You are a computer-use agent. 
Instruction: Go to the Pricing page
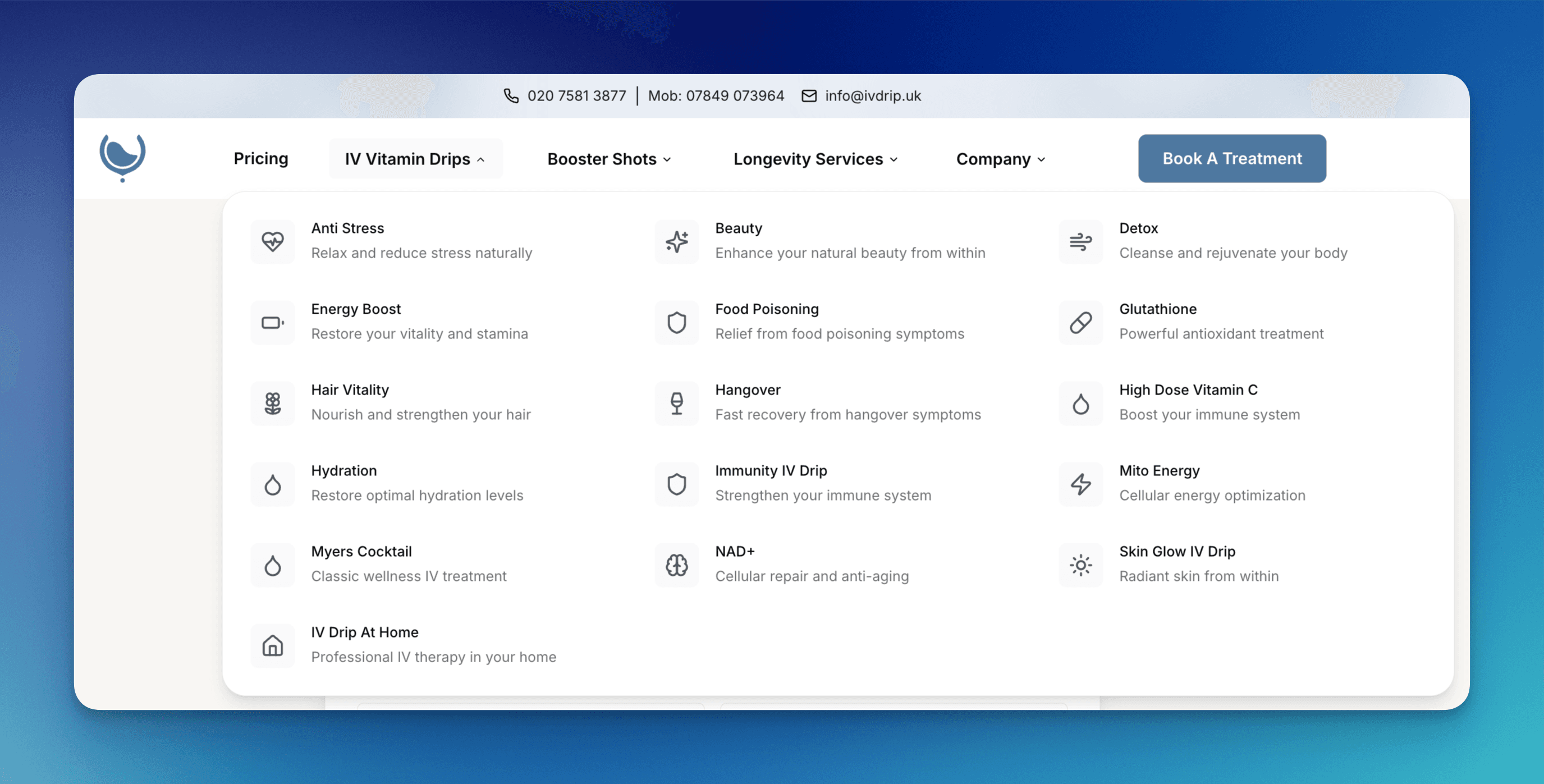(x=261, y=158)
